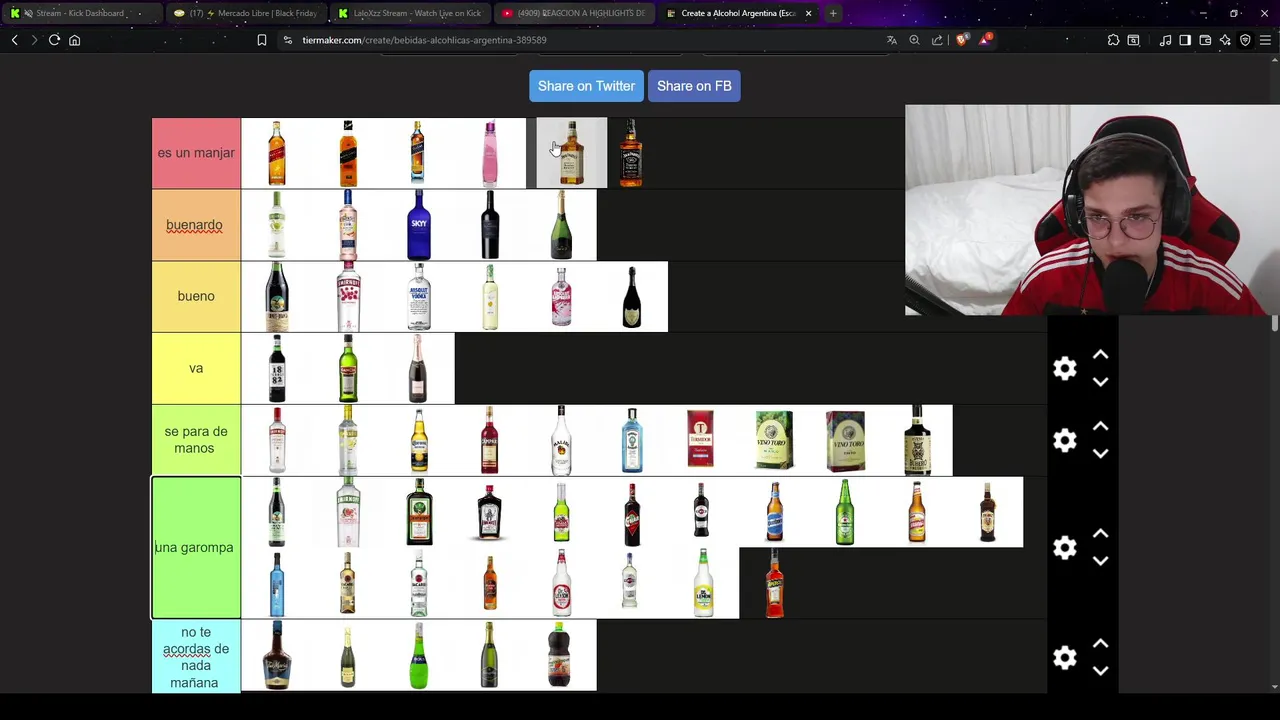Move 'no te acordas' row up
This screenshot has width=1280, height=720.
point(1100,644)
